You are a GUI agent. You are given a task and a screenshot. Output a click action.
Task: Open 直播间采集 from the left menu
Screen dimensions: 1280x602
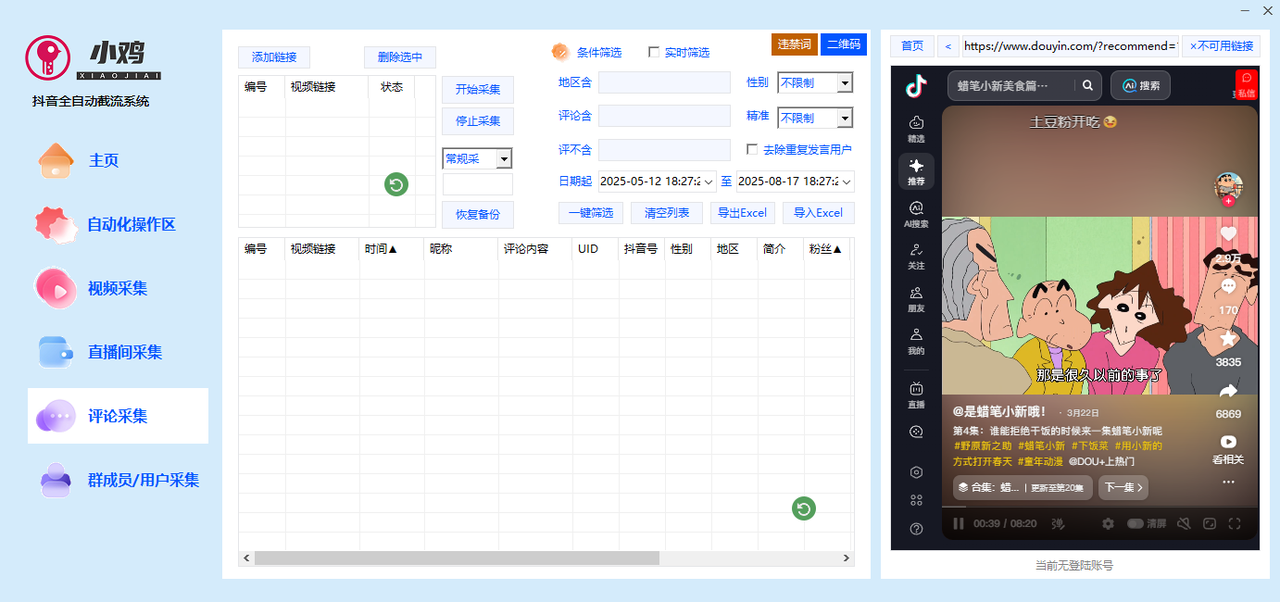[x=124, y=352]
